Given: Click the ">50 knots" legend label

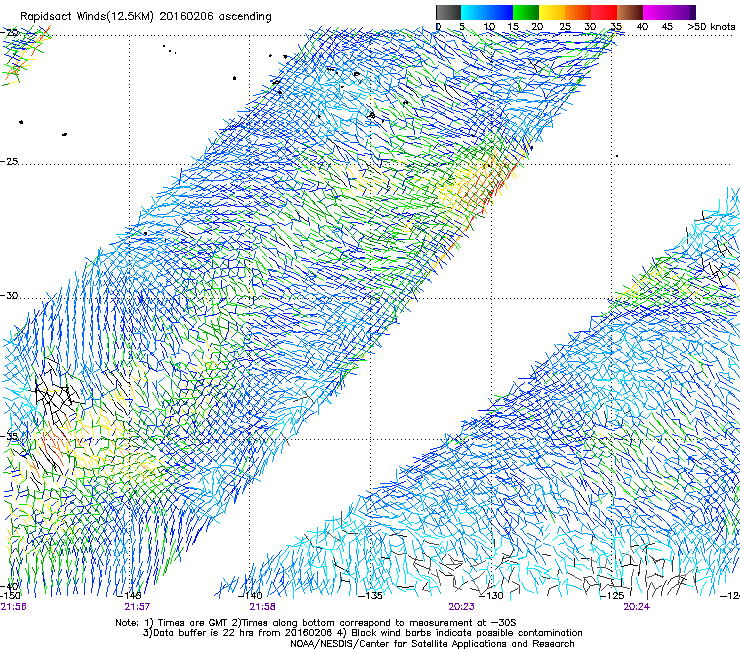Looking at the screenshot, I should coord(711,26).
